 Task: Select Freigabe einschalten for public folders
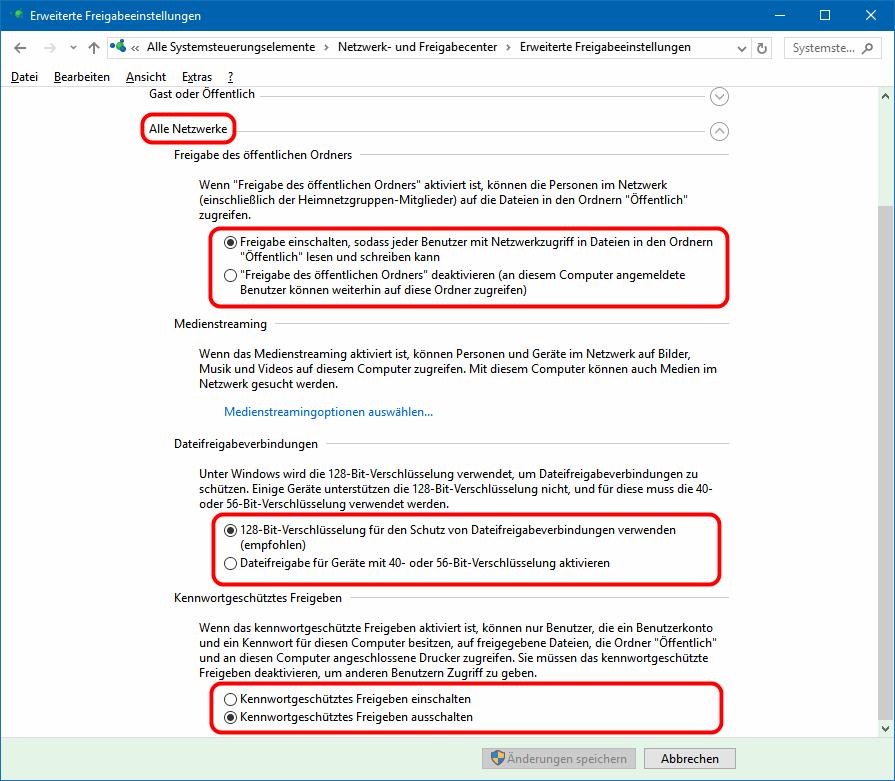231,242
